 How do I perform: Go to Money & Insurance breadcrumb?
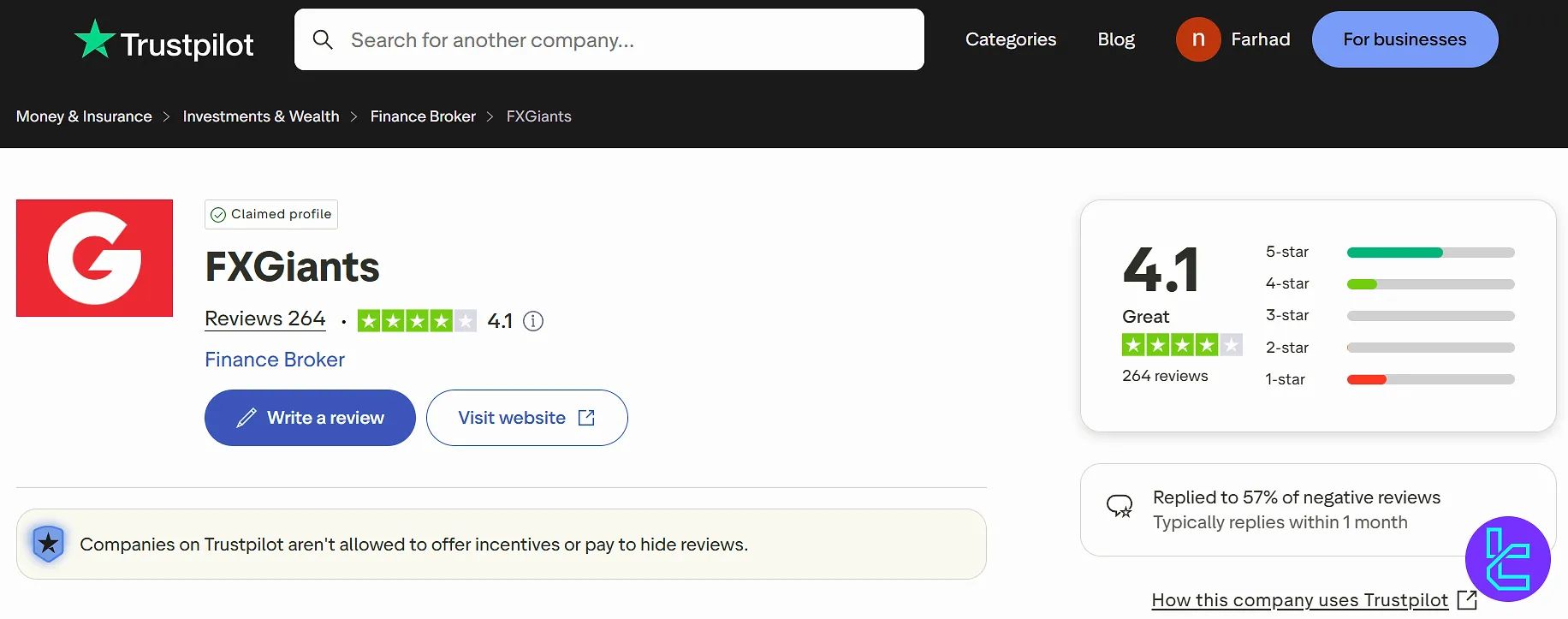[x=84, y=116]
